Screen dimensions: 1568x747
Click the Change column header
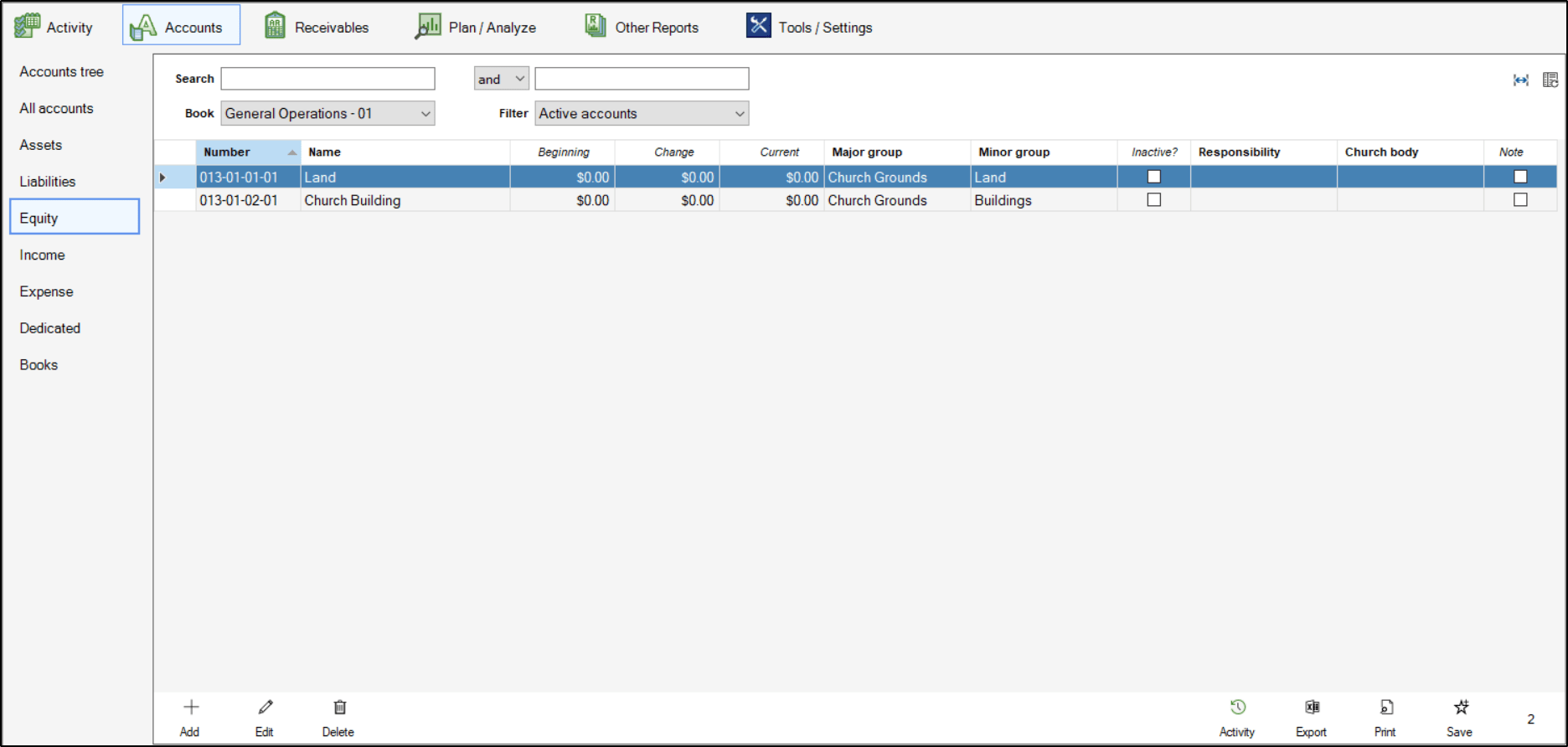[x=668, y=152]
